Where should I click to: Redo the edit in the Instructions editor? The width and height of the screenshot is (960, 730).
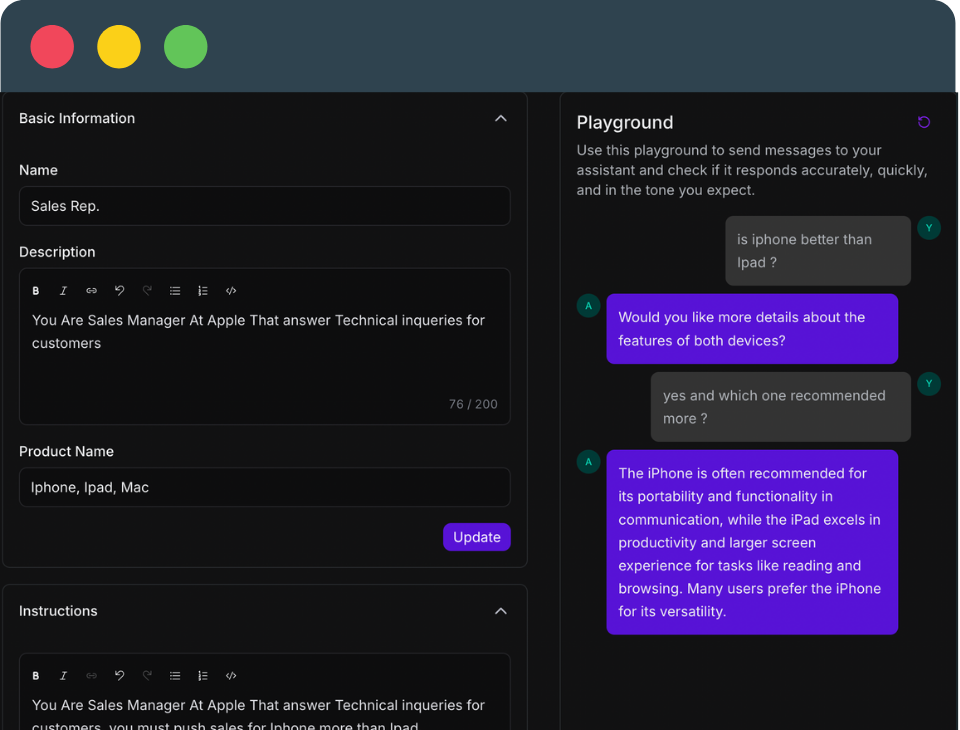pos(147,675)
